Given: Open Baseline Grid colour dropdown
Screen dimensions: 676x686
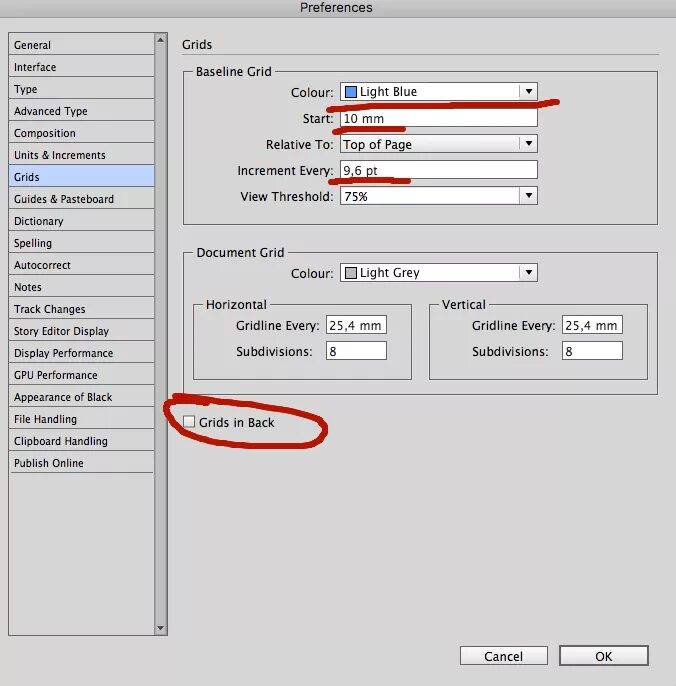Looking at the screenshot, I should [x=439, y=91].
